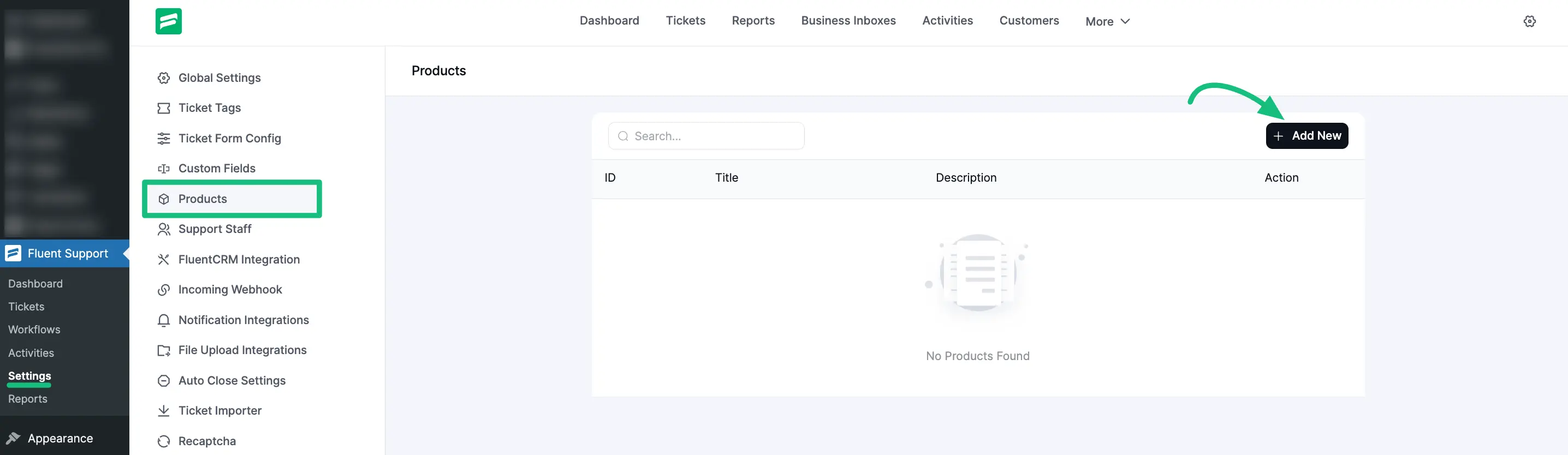Click the Auto Close Settings circle icon
The width and height of the screenshot is (1568, 455).
[164, 381]
